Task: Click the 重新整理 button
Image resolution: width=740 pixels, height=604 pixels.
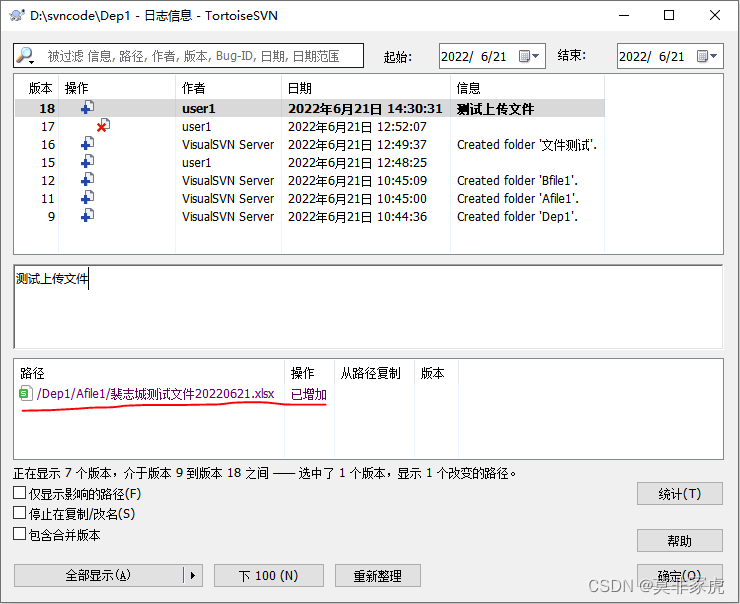Action: pyautogui.click(x=378, y=575)
